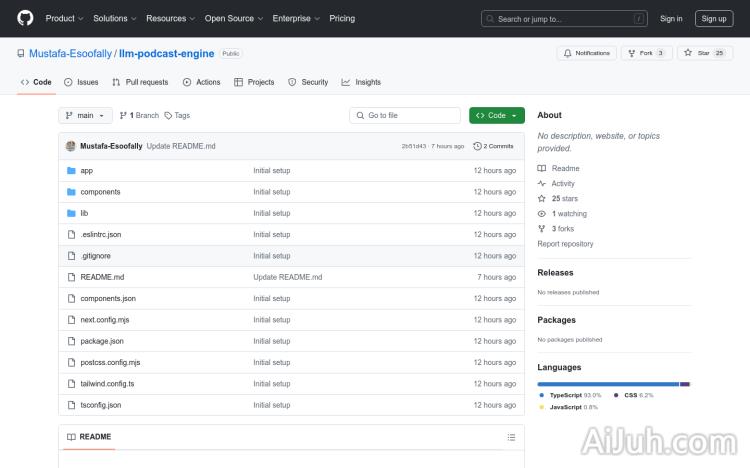
Task: Open the green Code dropdown
Action: tap(496, 115)
